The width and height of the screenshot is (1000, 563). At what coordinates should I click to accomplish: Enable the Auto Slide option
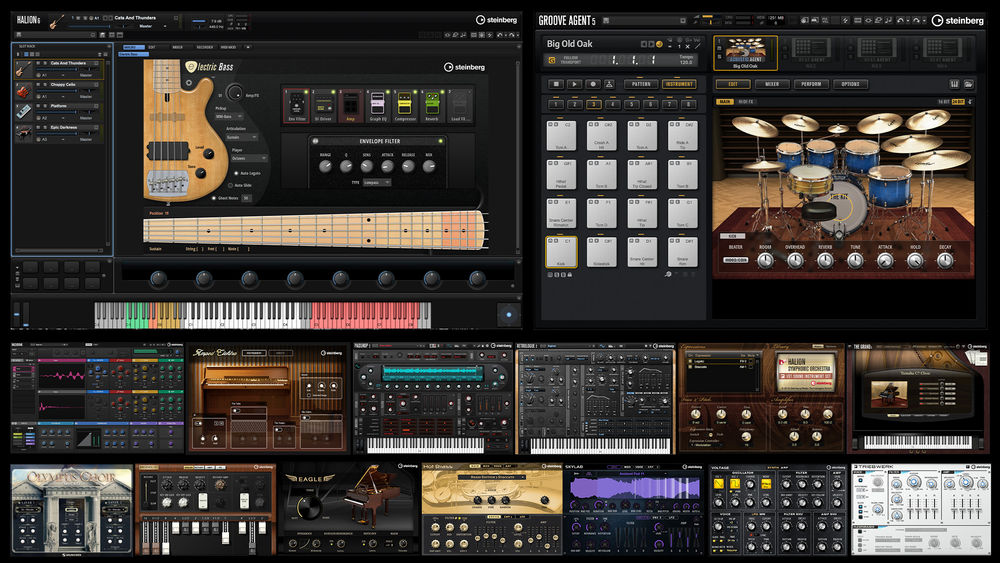point(230,186)
